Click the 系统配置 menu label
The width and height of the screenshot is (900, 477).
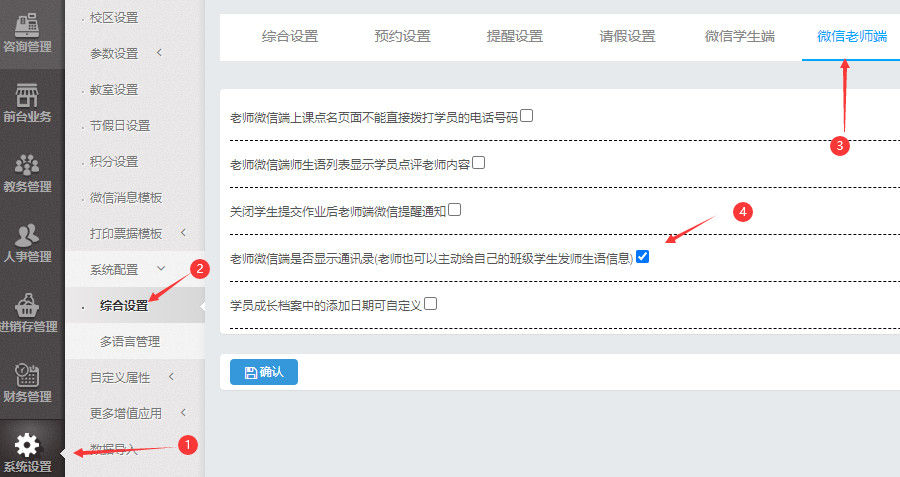pos(114,270)
